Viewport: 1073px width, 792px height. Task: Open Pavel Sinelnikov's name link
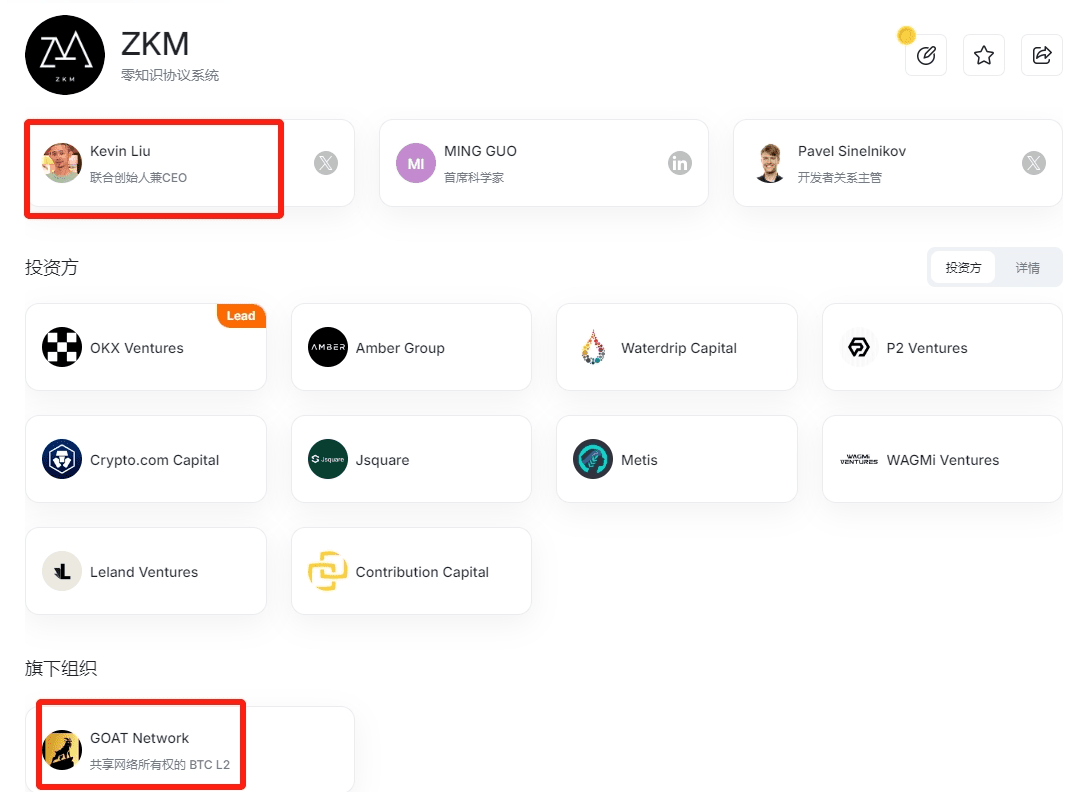(852, 151)
